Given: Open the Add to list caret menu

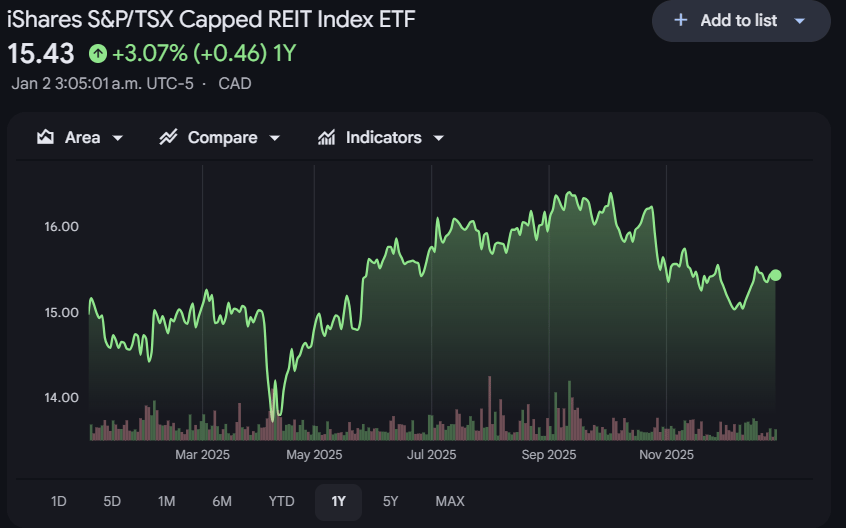Looking at the screenshot, I should coord(800,21).
